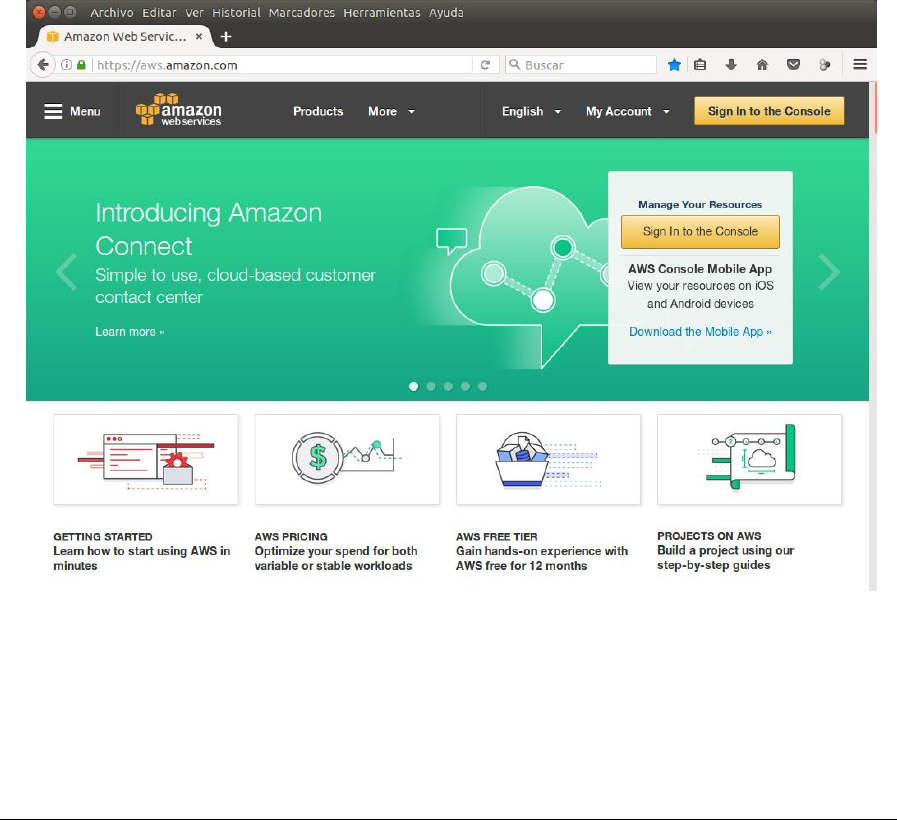Click the Getting Started thumbnail image

pyautogui.click(x=146, y=459)
